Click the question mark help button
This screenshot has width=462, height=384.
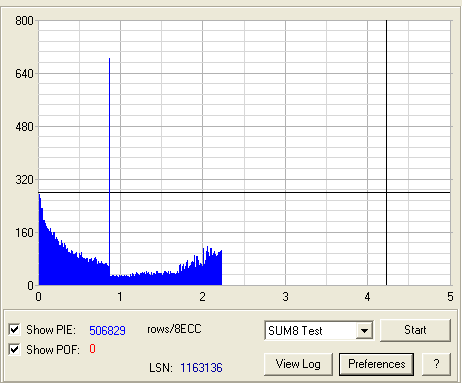pos(436,364)
